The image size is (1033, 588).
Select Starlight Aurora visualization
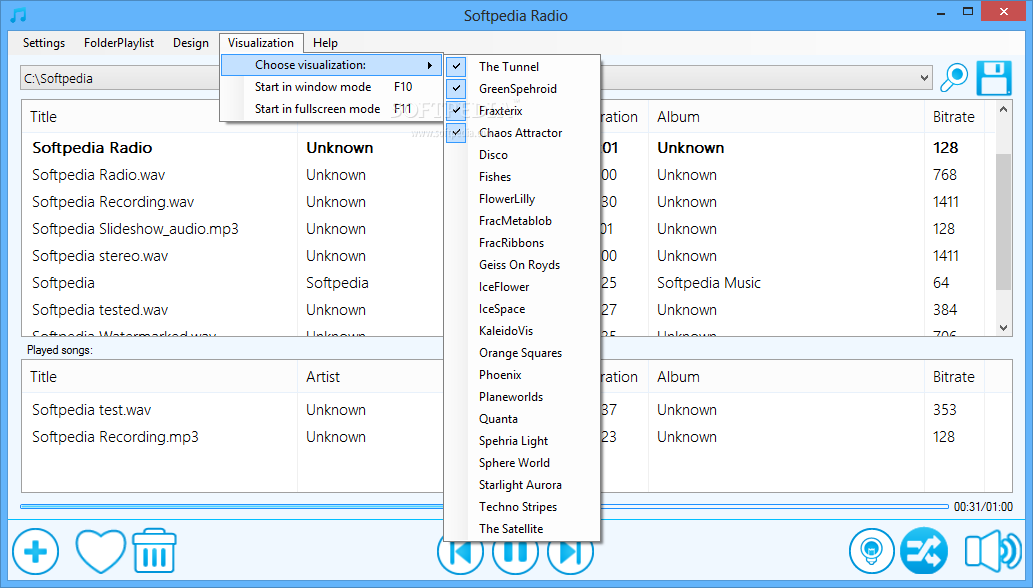[522, 485]
